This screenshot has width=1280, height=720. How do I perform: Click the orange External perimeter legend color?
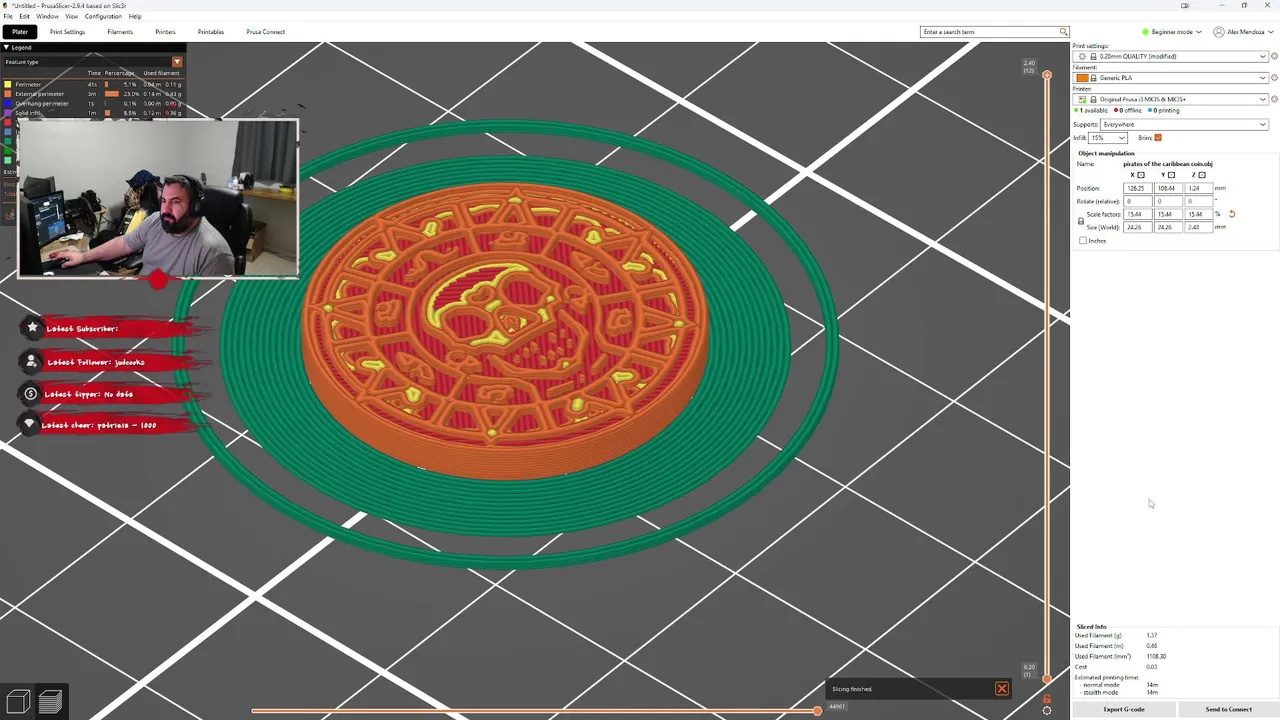pyautogui.click(x=8, y=94)
